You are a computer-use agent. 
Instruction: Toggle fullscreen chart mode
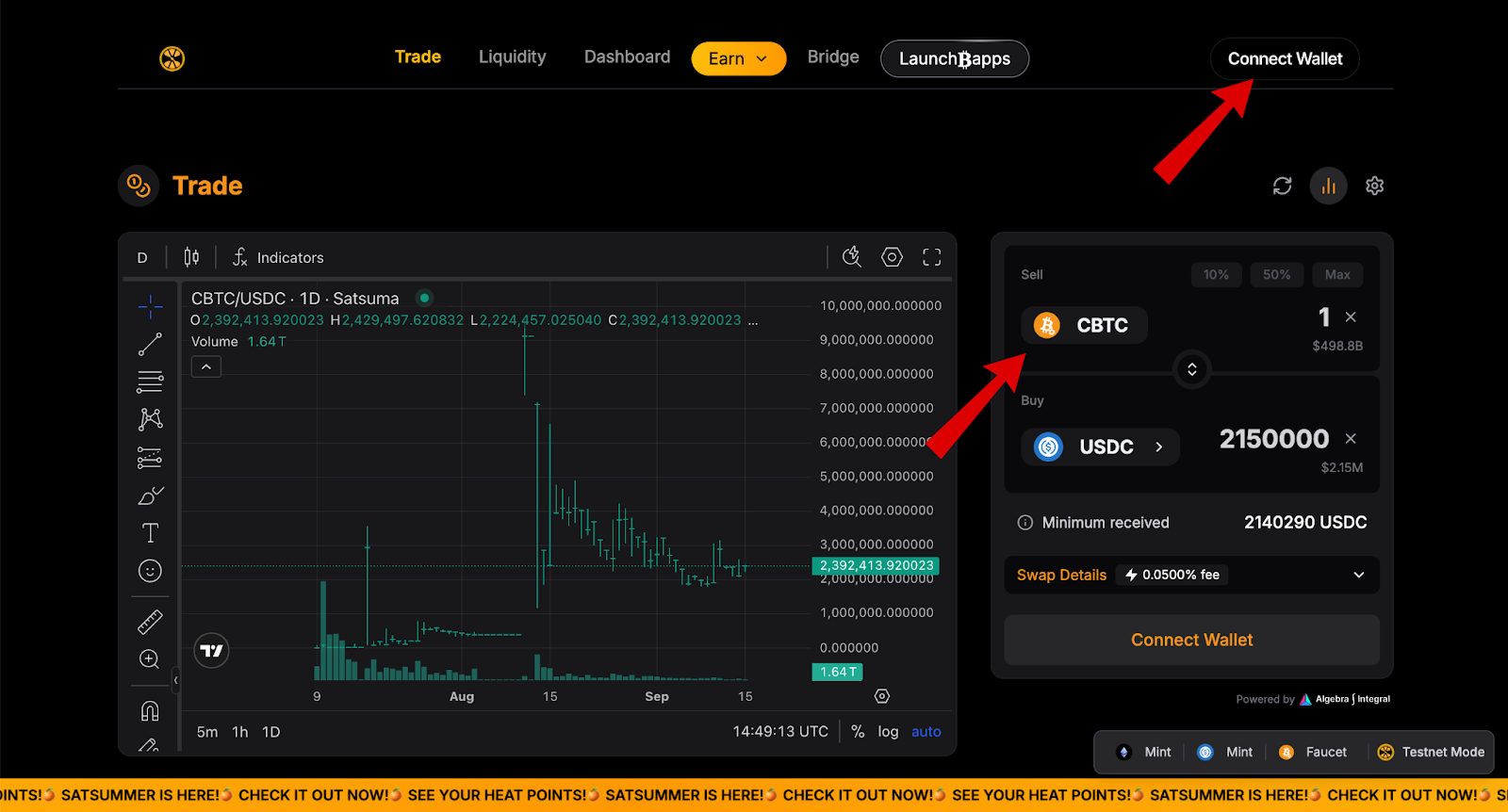coord(932,257)
